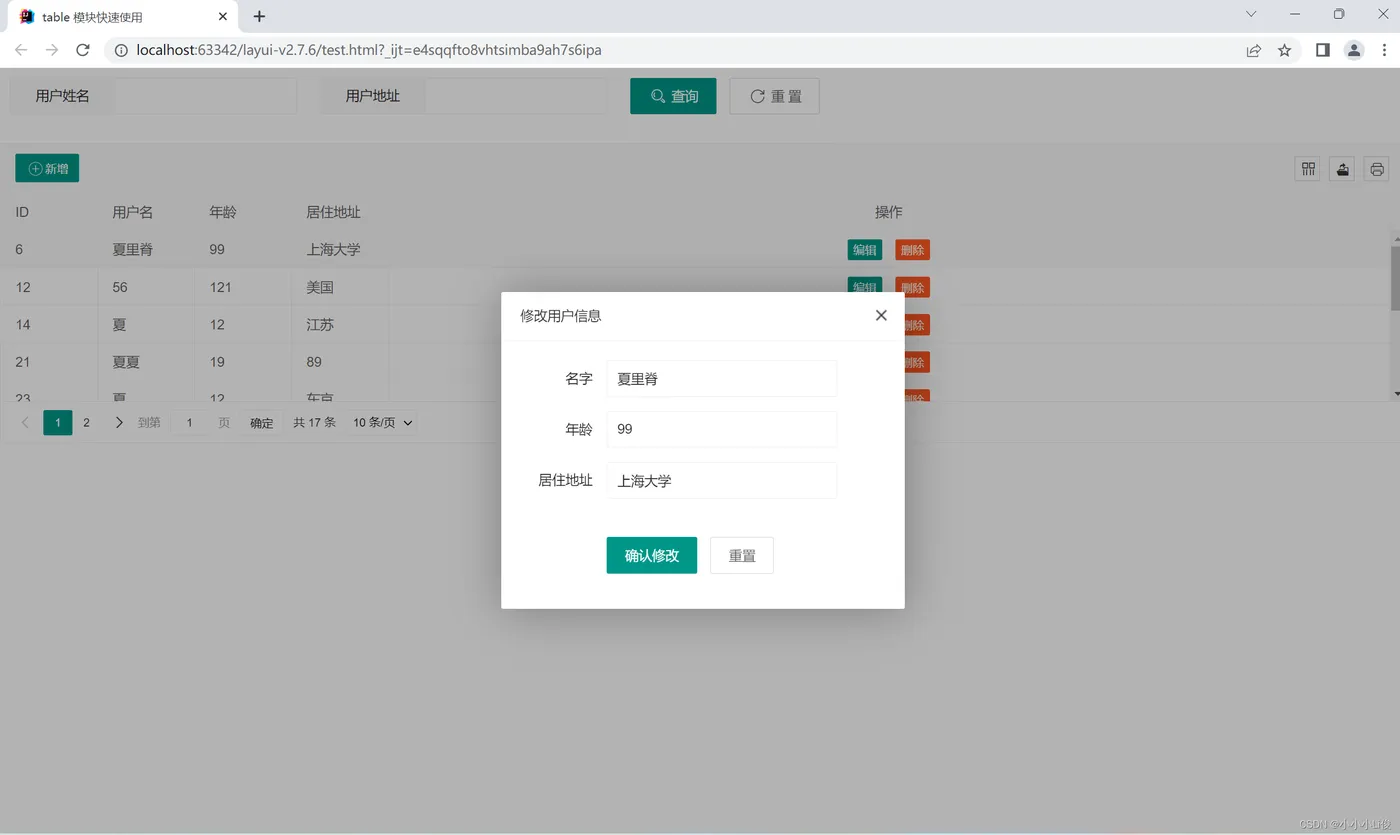Go to page 2 of the table

[x=86, y=423]
